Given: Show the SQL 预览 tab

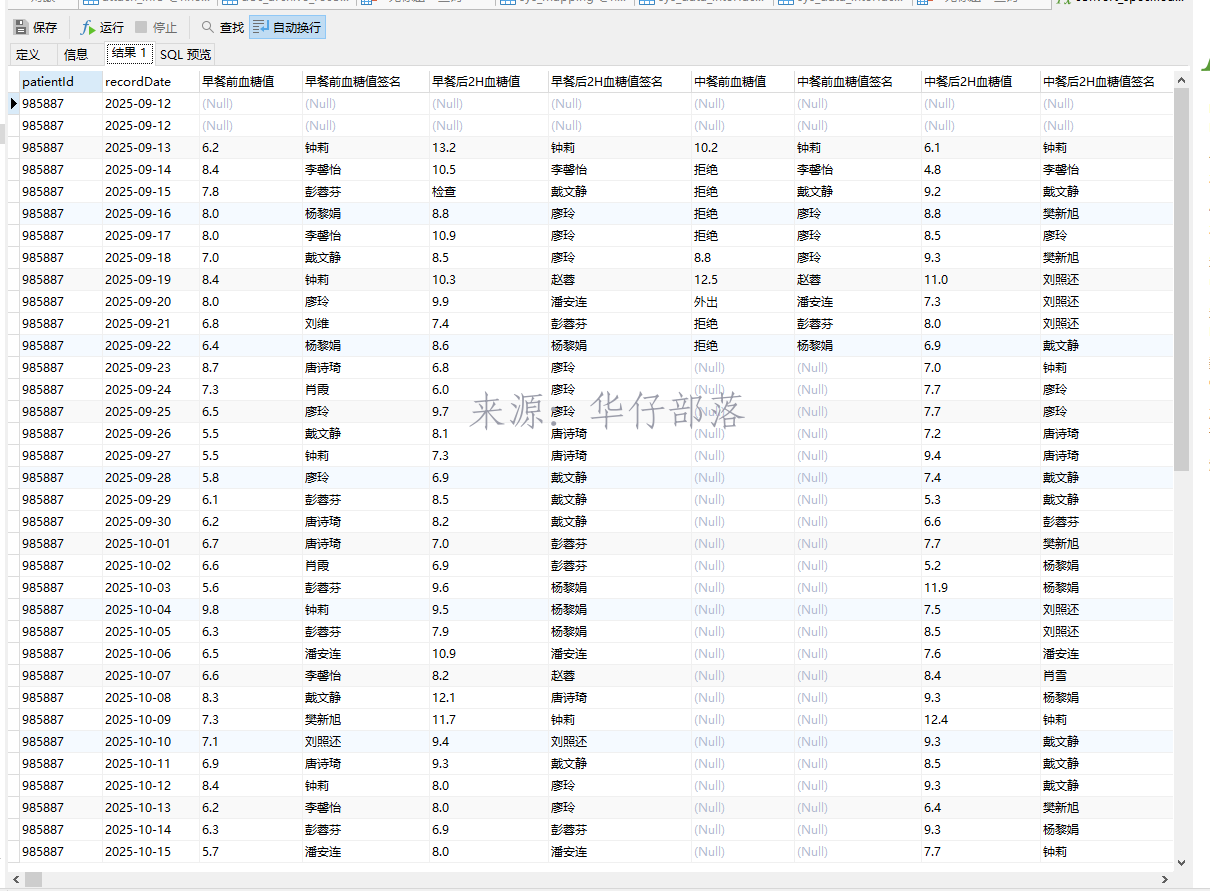Looking at the screenshot, I should tap(185, 55).
